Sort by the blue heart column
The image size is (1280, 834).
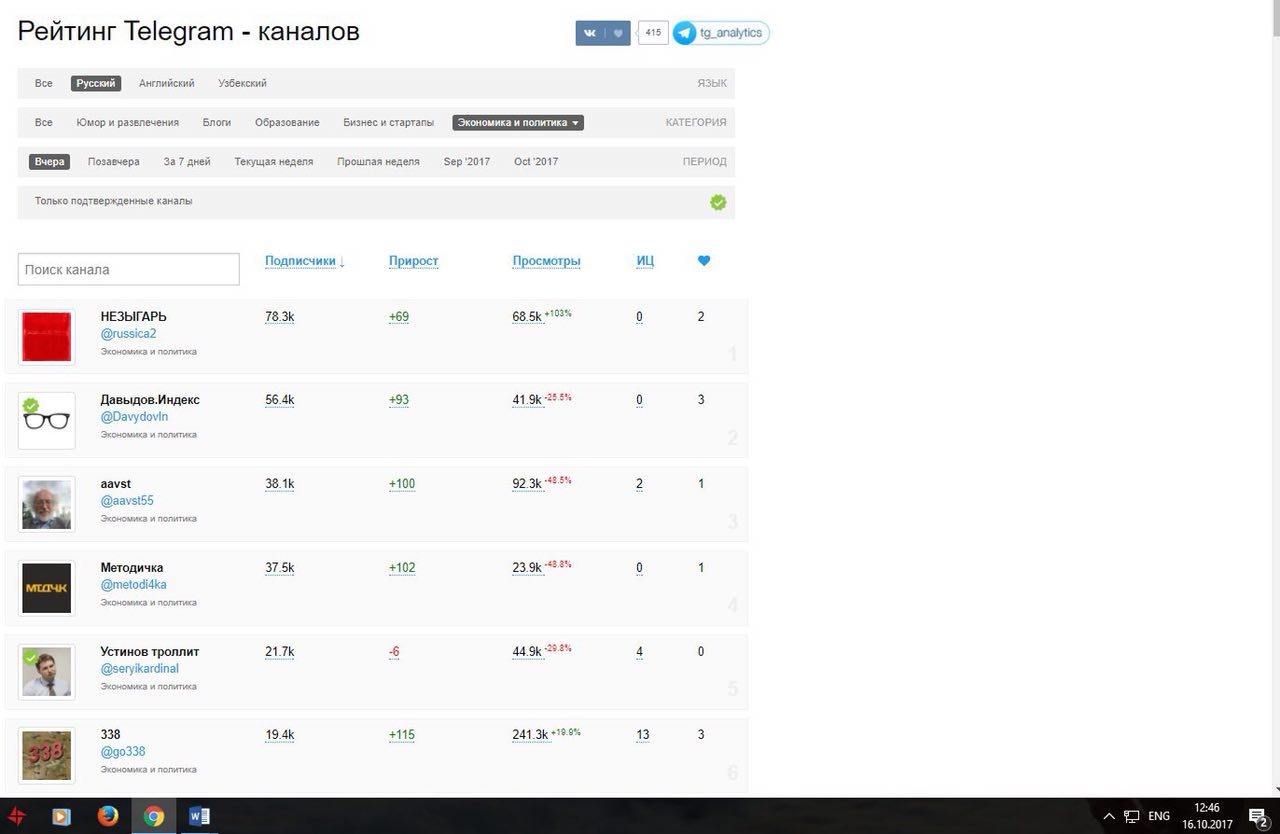pos(704,261)
